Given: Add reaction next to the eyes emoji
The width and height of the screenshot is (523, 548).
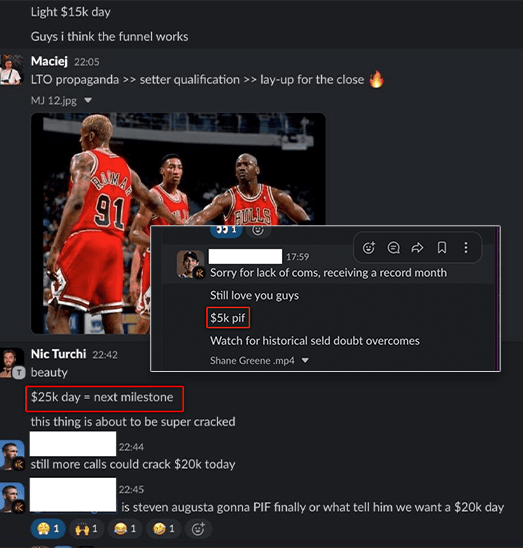Looking at the screenshot, I should coord(258,230).
